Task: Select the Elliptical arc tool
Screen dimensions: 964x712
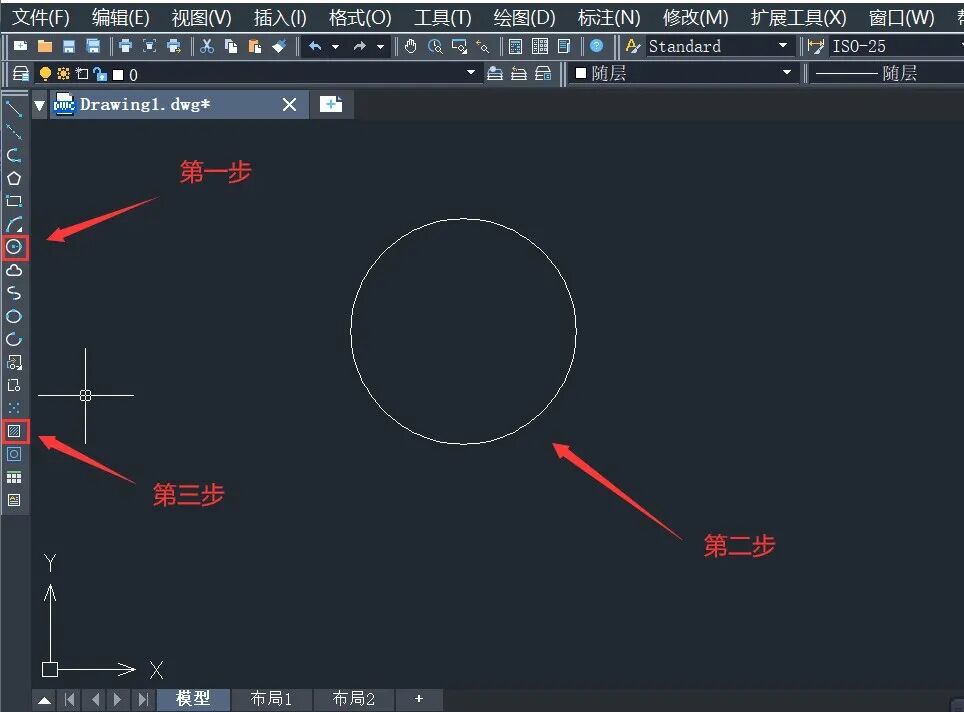Action: 14,339
